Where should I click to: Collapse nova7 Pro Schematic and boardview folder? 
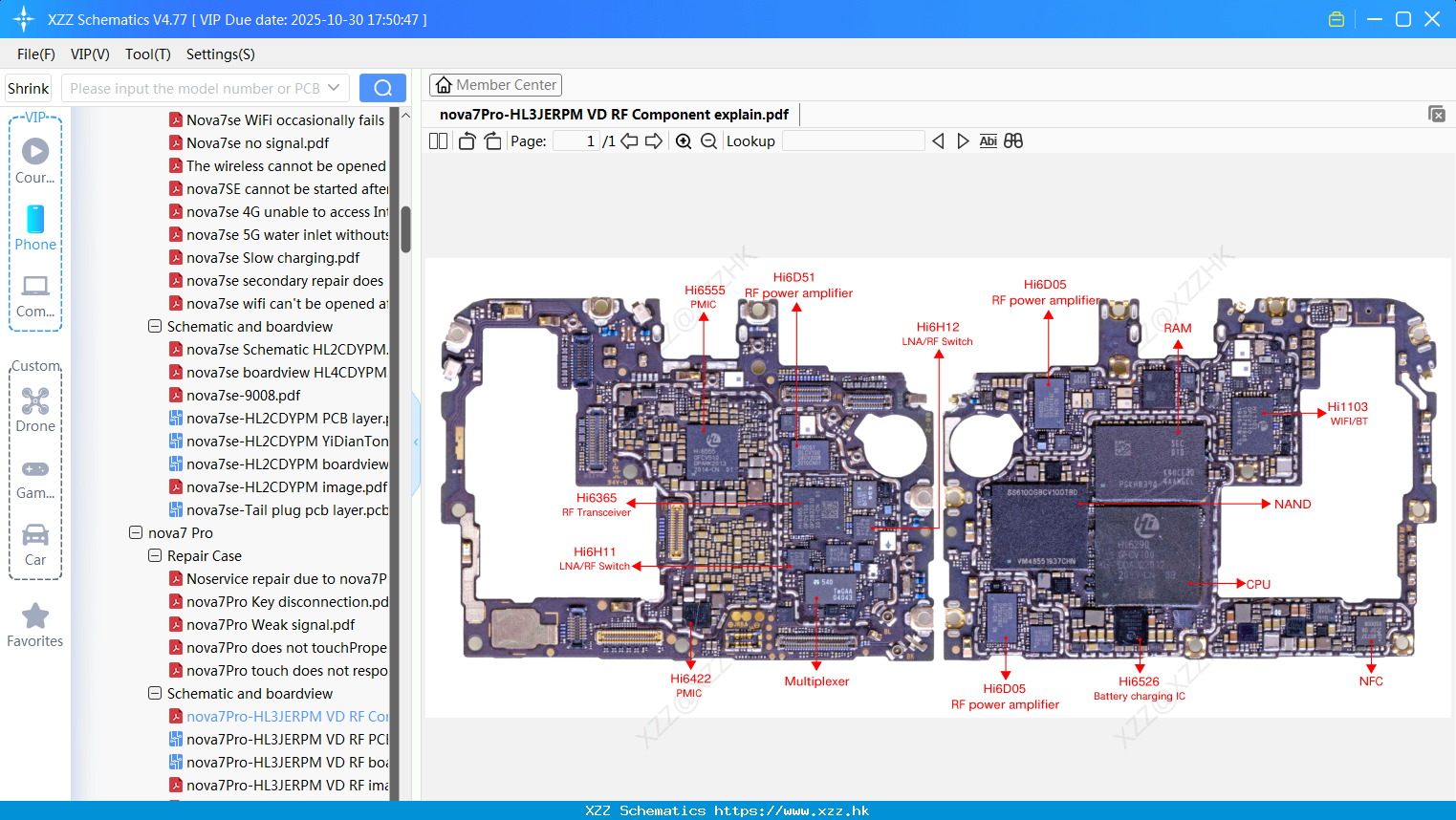point(155,693)
